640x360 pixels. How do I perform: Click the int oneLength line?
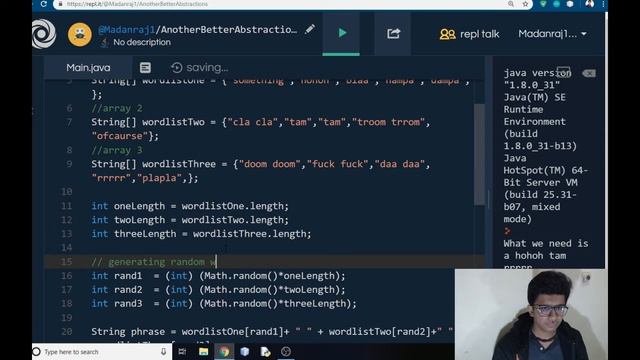[190, 206]
